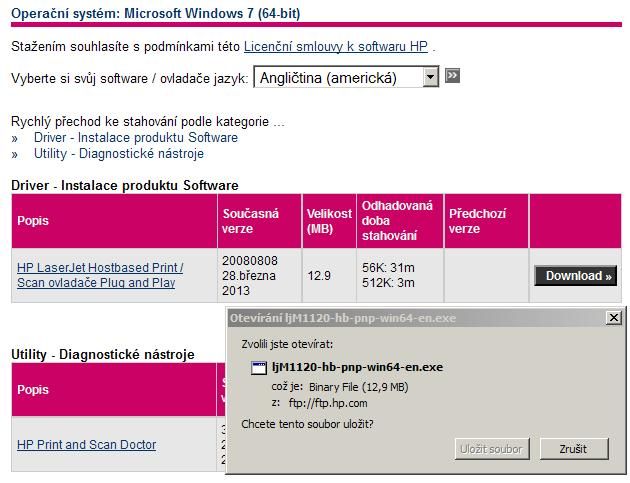Viewport: 630px width, 483px height.
Task: Close the file opening dialog with X
Action: coord(614,318)
